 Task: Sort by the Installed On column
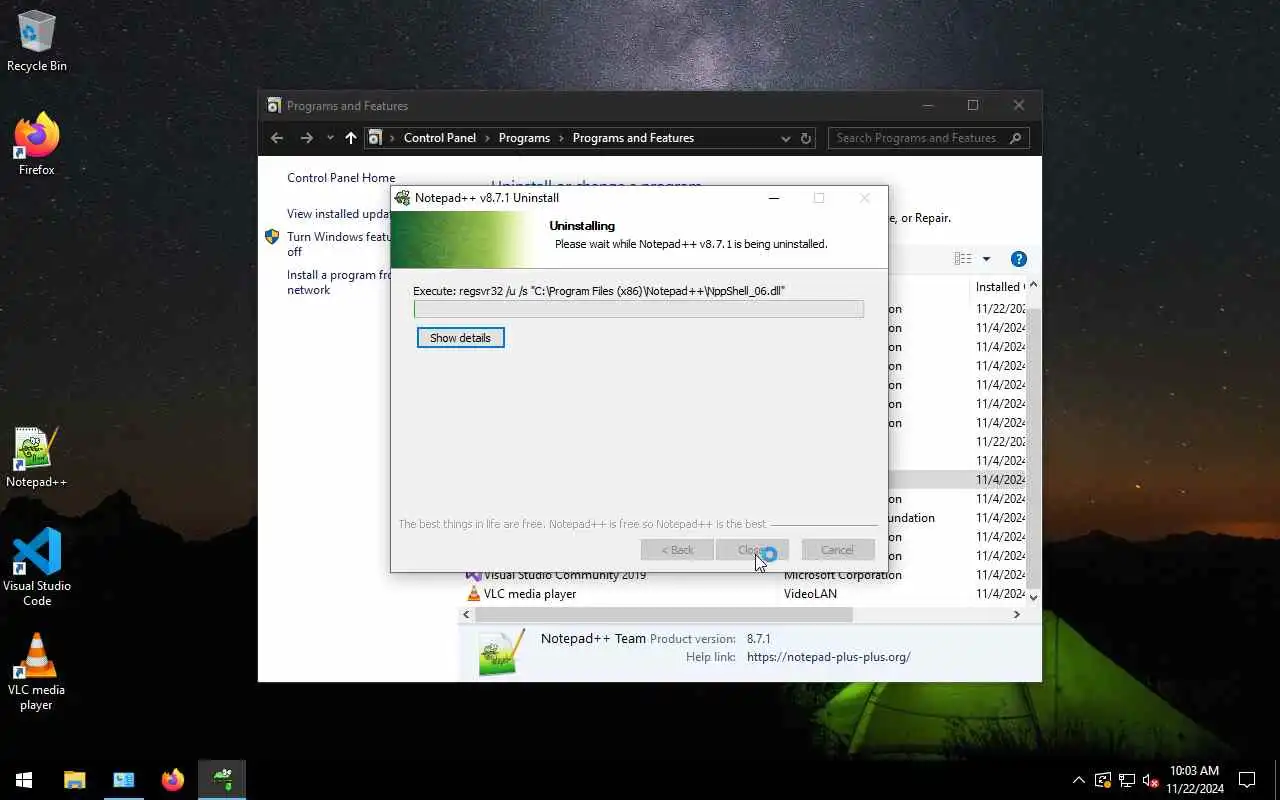(x=999, y=287)
